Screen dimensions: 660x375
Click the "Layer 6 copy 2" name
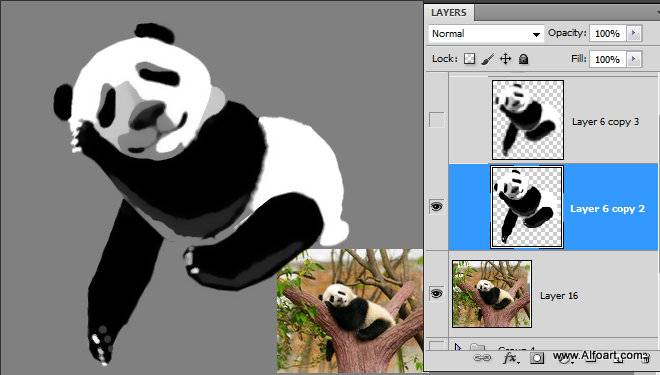[607, 209]
